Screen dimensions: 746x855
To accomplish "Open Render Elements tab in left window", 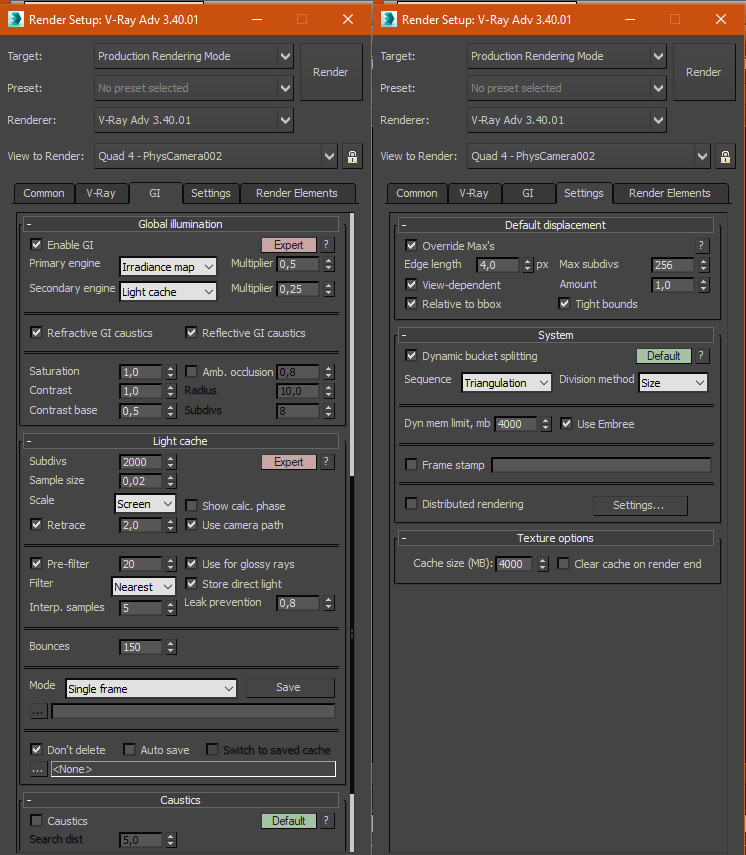I will coord(297,194).
